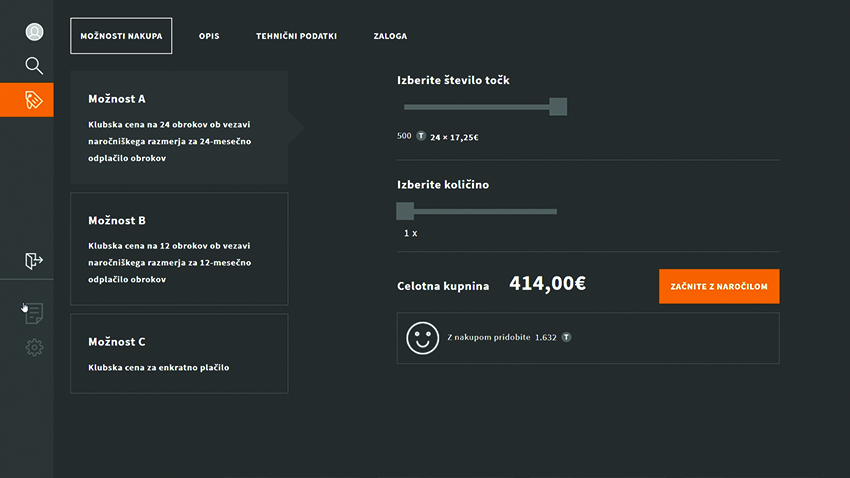Viewport: 850px width, 478px height.
Task: Open the user profile icon
Action: (34, 32)
